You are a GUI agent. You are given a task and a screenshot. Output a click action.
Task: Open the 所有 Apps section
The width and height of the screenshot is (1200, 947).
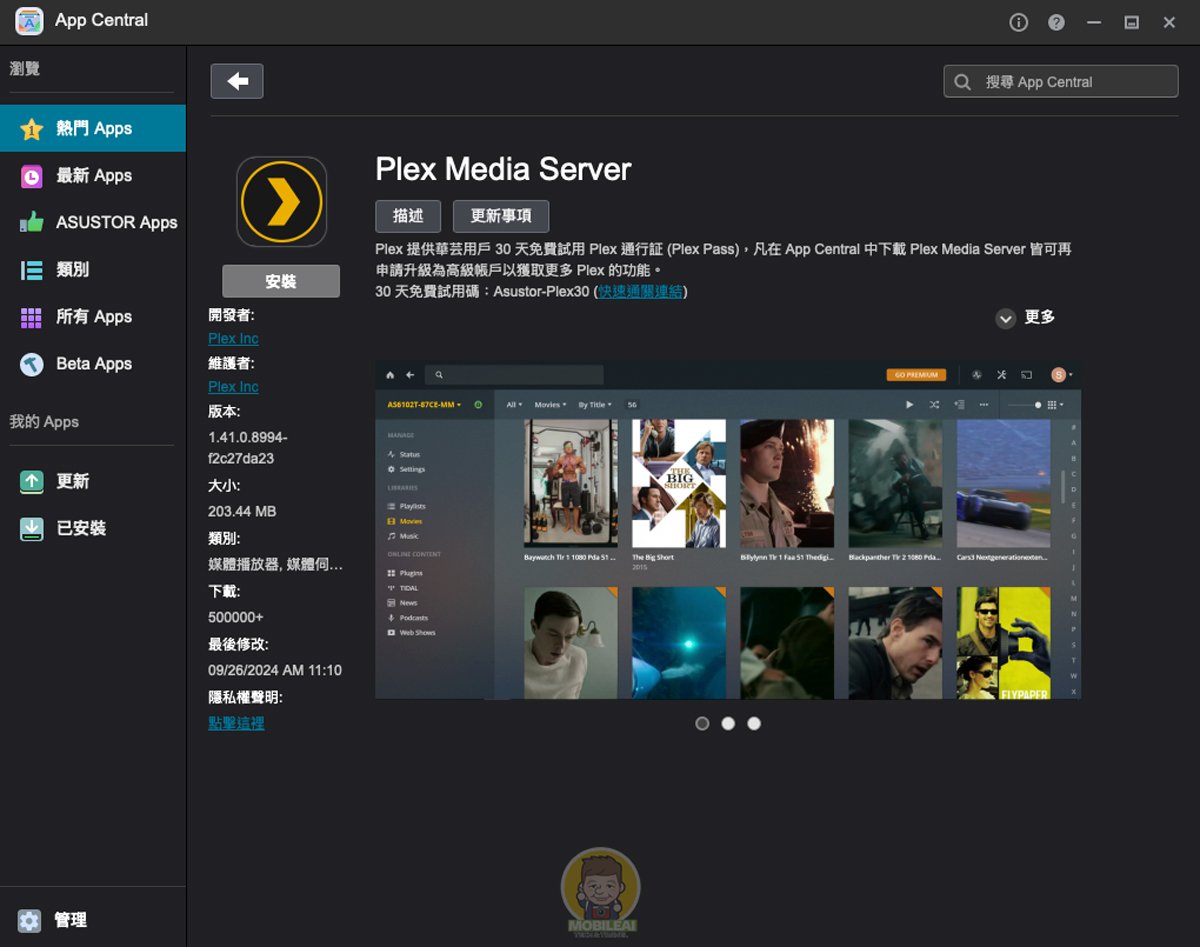tap(93, 316)
